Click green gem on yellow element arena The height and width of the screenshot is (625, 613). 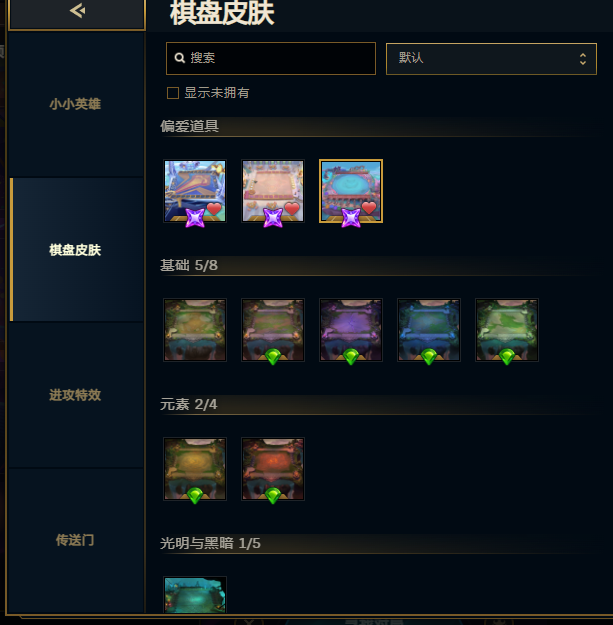coord(195,496)
